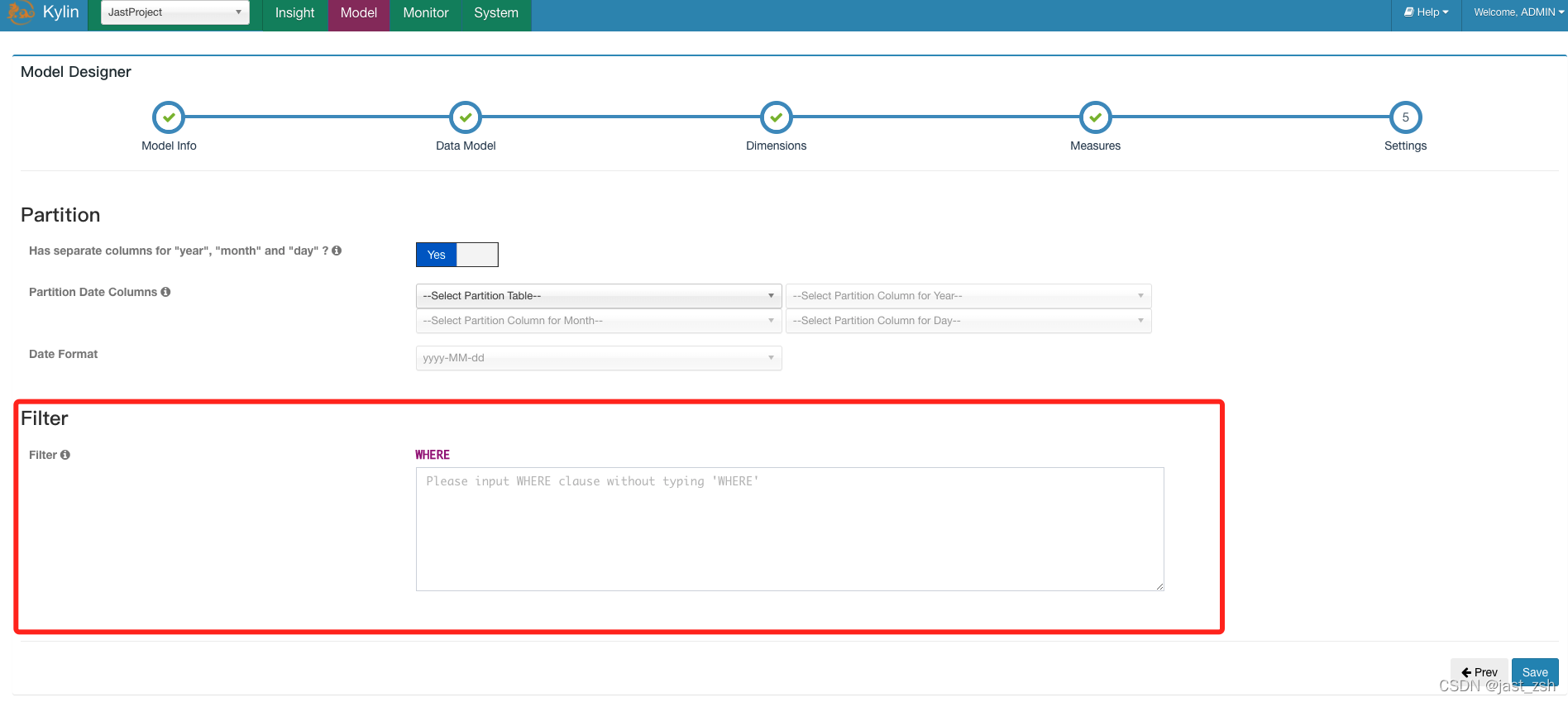The height and width of the screenshot is (702, 1568).
Task: Click the Model Designer title
Action: pyautogui.click(x=76, y=72)
